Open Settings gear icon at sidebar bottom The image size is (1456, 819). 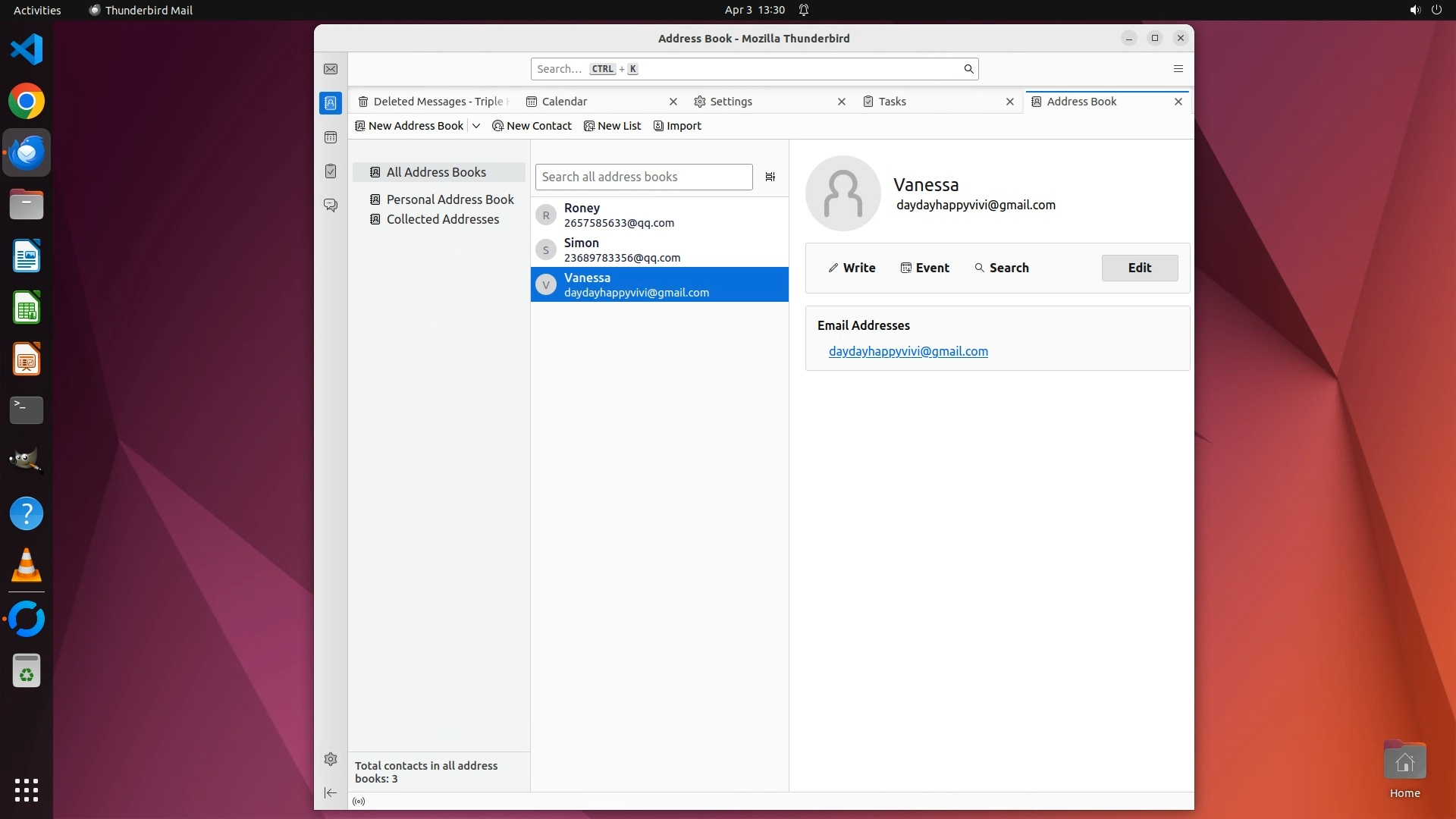tap(331, 759)
